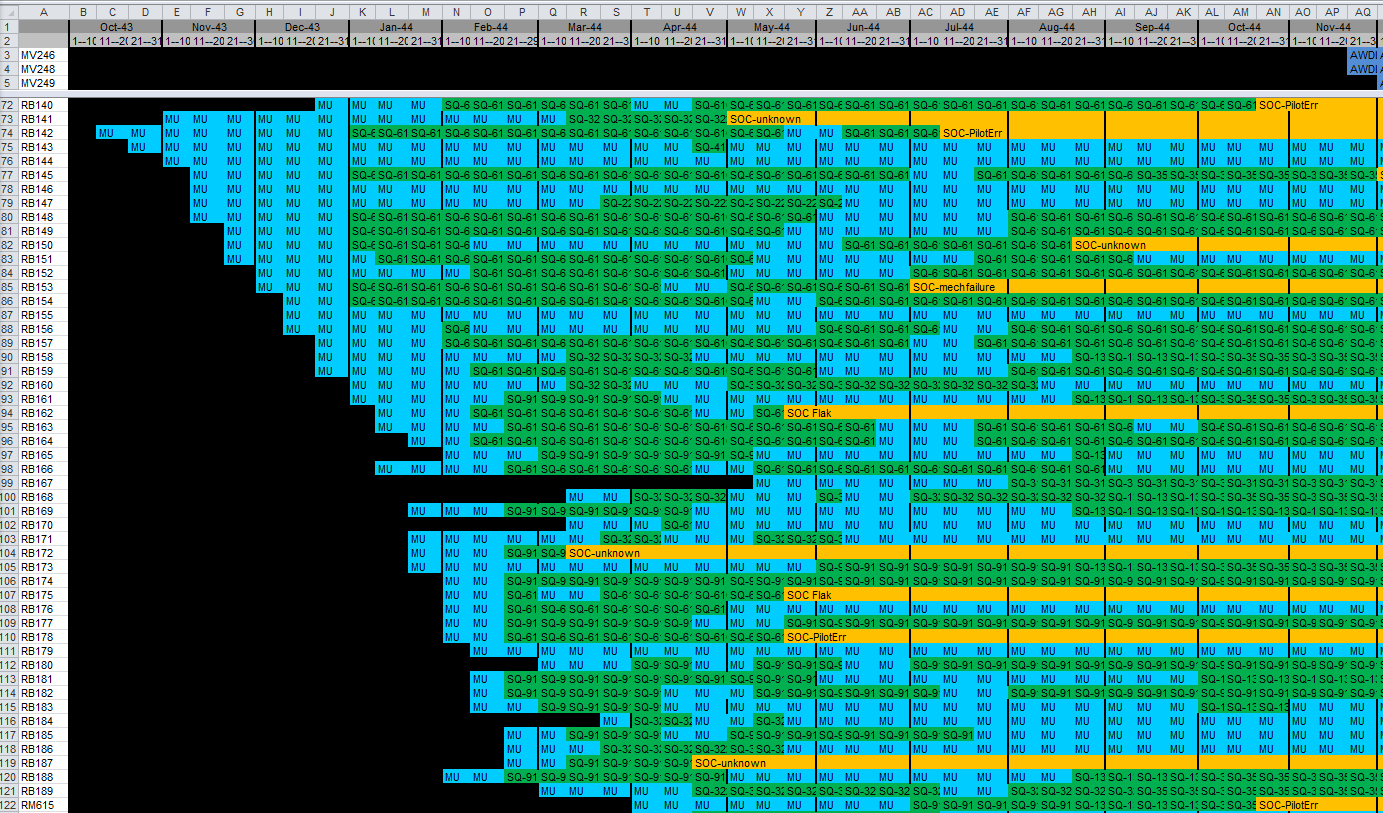
Task: Click row header number 122
Action: (9, 805)
